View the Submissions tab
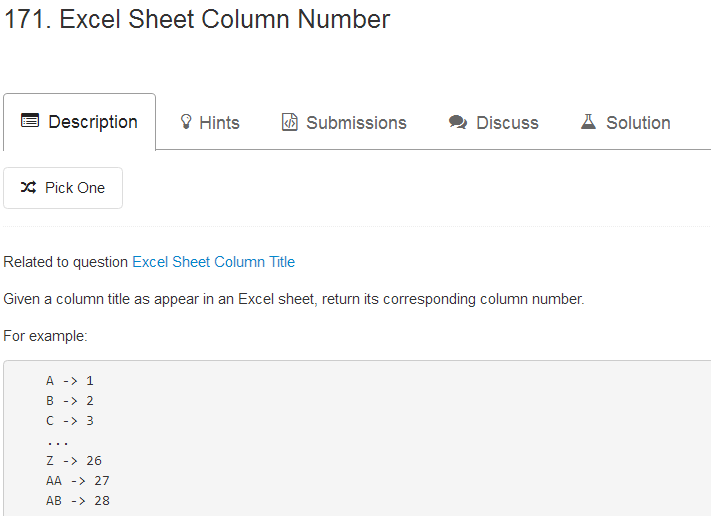 356,123
